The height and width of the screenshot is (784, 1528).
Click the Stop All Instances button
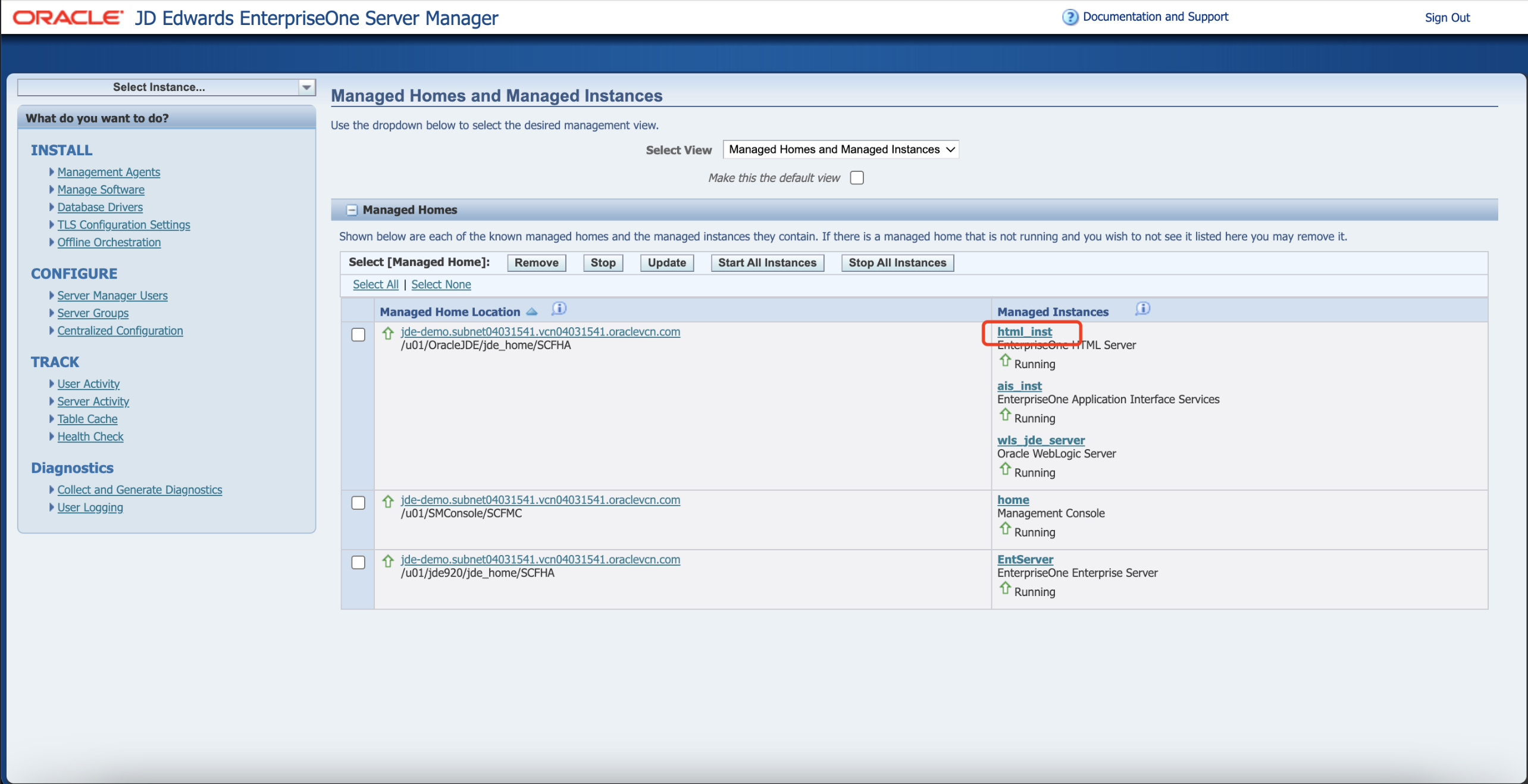click(x=897, y=262)
